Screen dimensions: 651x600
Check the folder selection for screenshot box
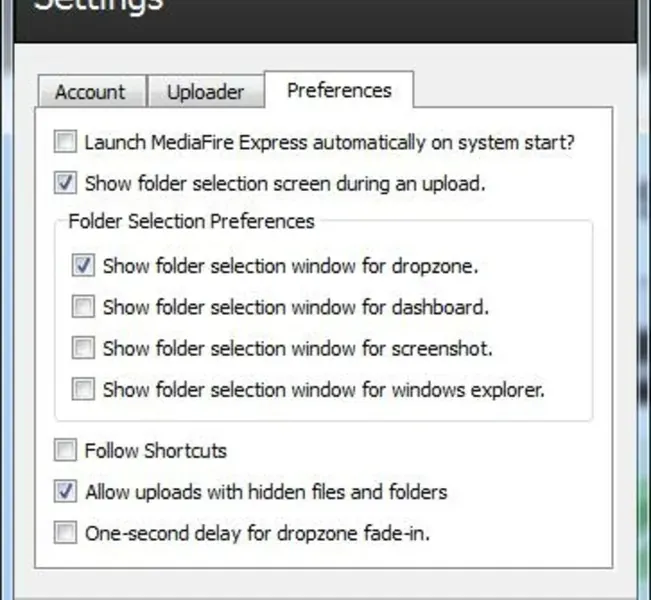pyautogui.click(x=84, y=348)
